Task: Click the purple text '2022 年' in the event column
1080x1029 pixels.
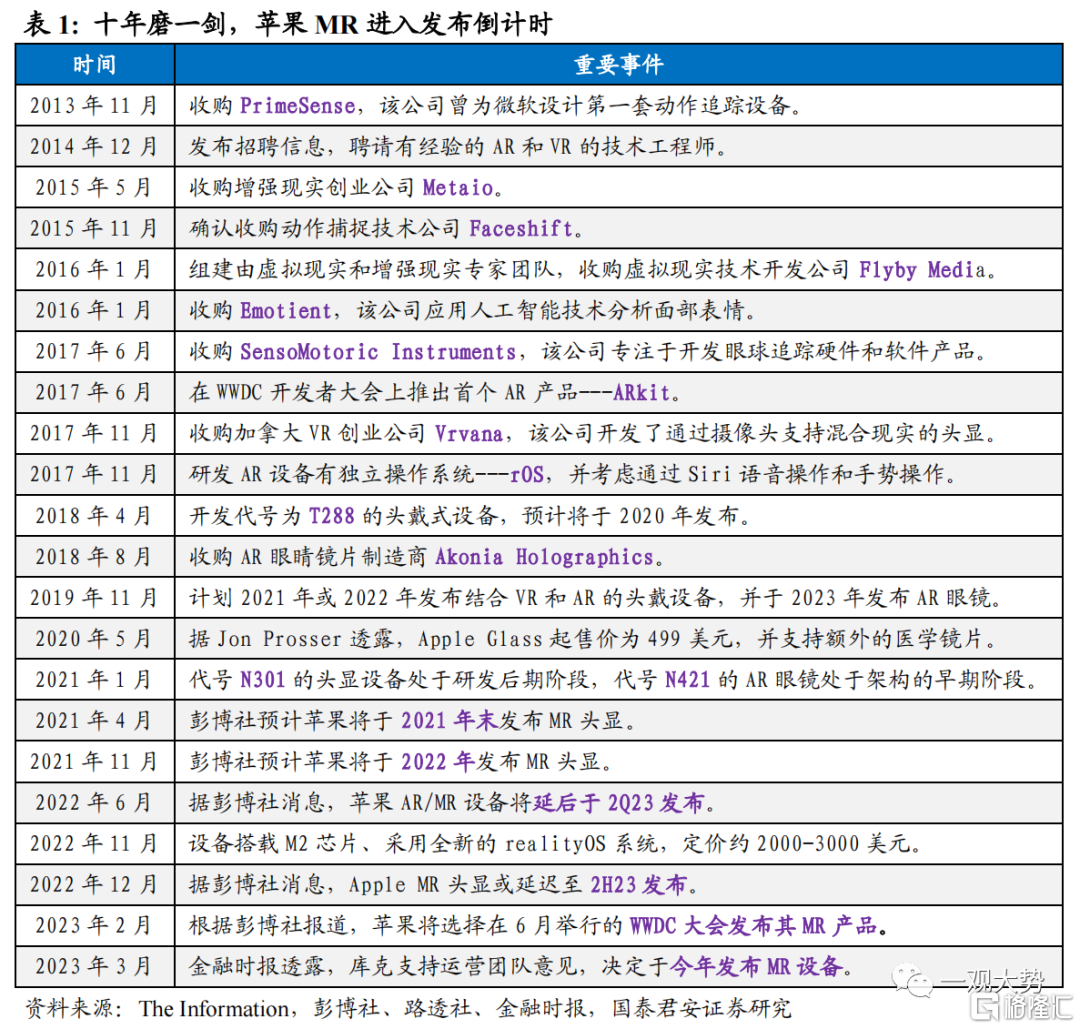Action: pos(438,762)
